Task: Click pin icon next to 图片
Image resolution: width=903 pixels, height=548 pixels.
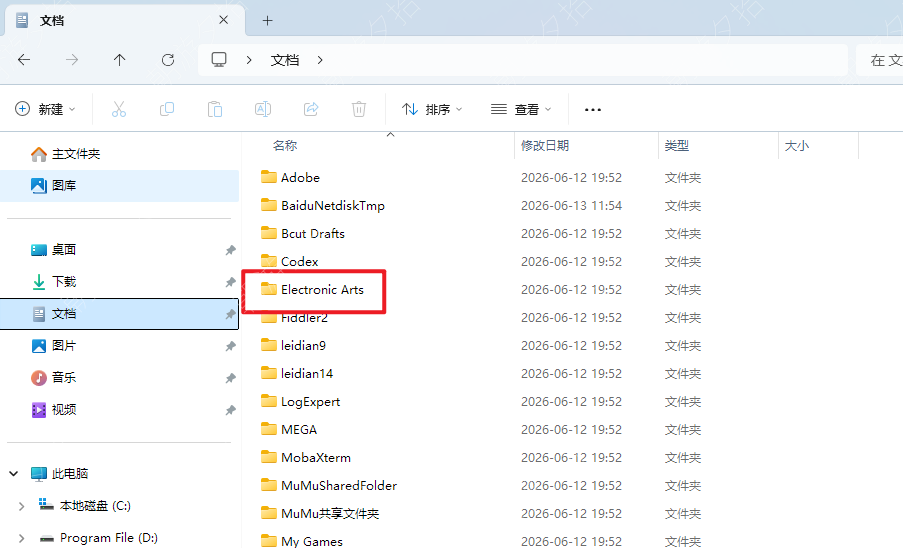Action: (x=230, y=346)
